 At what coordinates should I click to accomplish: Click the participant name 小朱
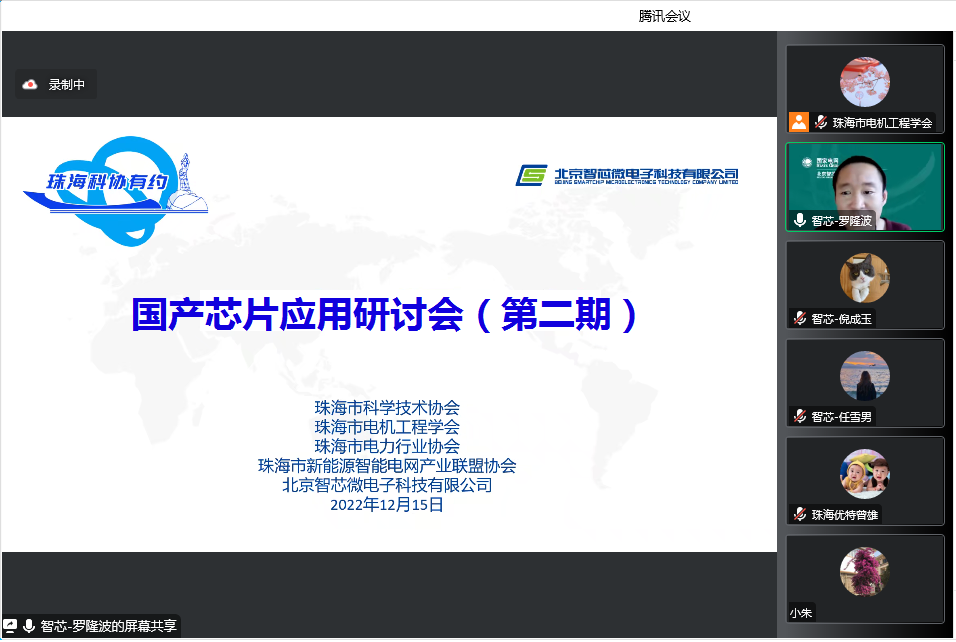(x=801, y=613)
